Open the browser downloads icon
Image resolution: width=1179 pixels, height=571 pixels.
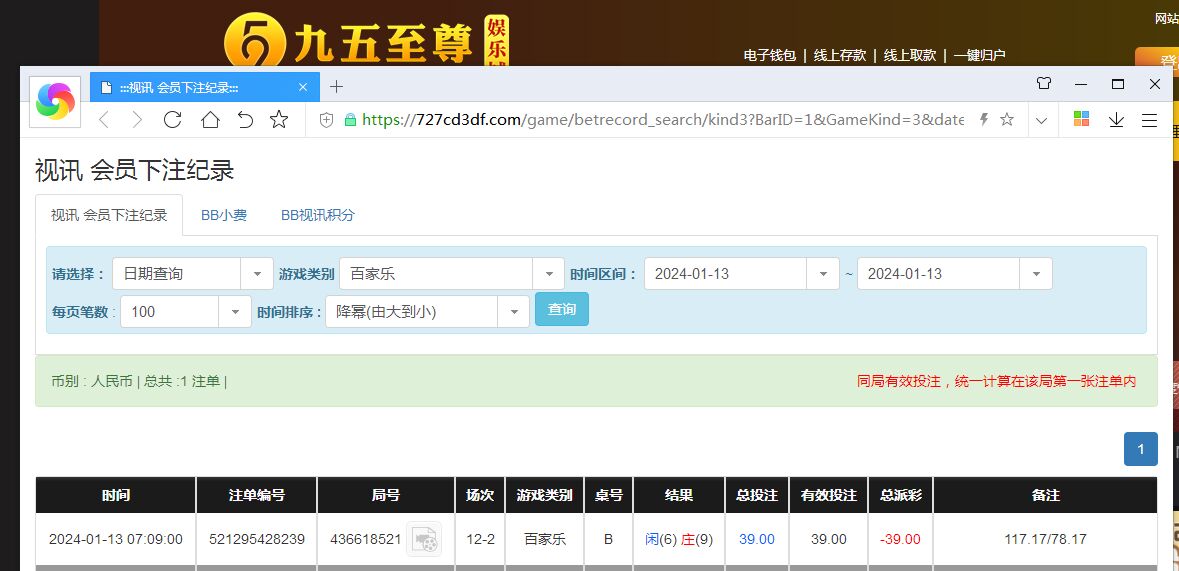point(1117,120)
